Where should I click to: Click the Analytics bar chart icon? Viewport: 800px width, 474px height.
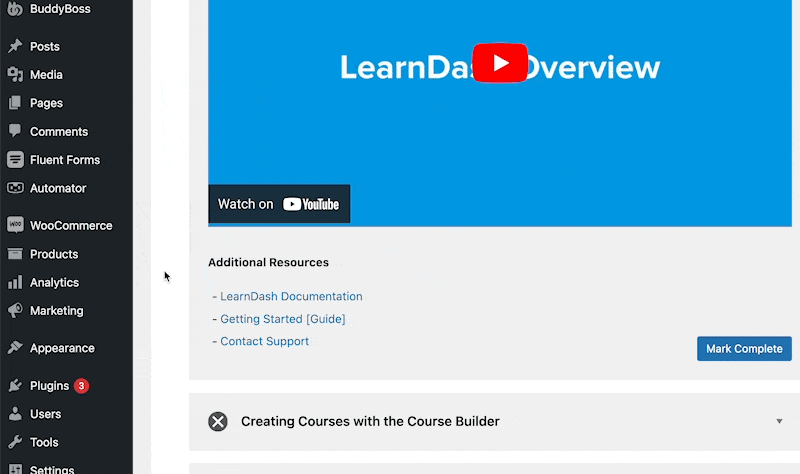[15, 283]
